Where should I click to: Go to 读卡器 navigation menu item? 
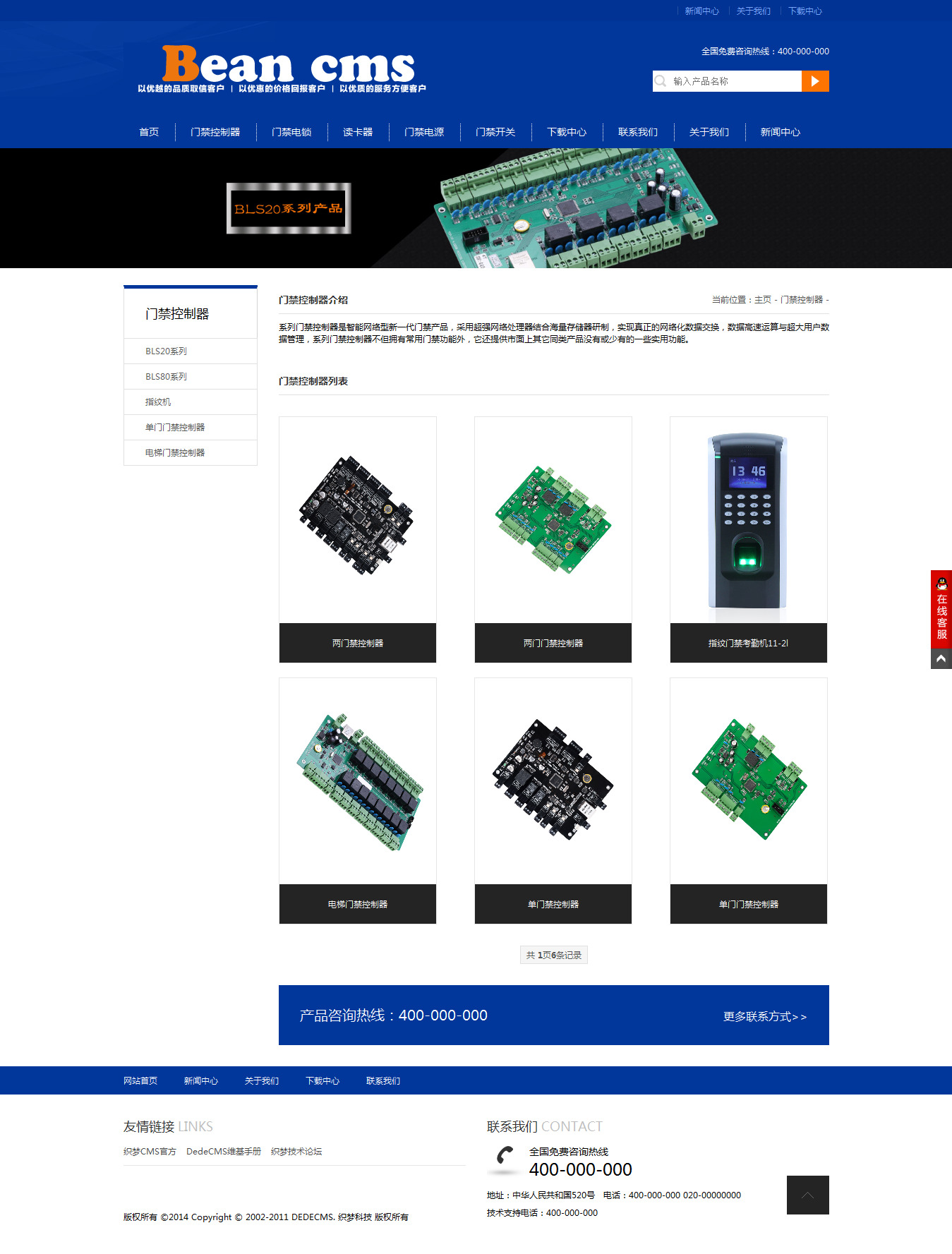pyautogui.click(x=358, y=132)
